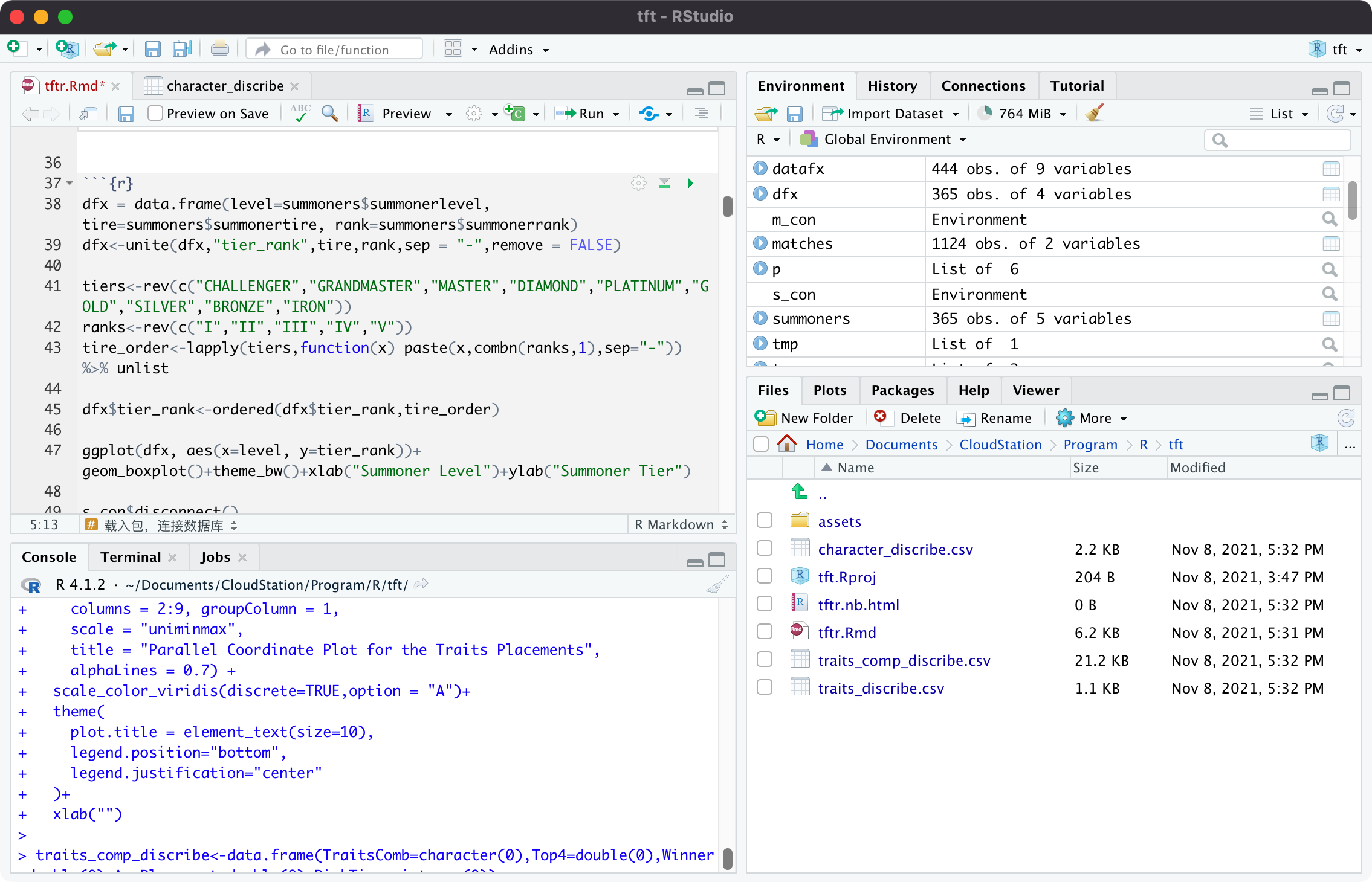This screenshot has height=882, width=1372.
Task: Switch to Packages tab
Action: (x=902, y=390)
